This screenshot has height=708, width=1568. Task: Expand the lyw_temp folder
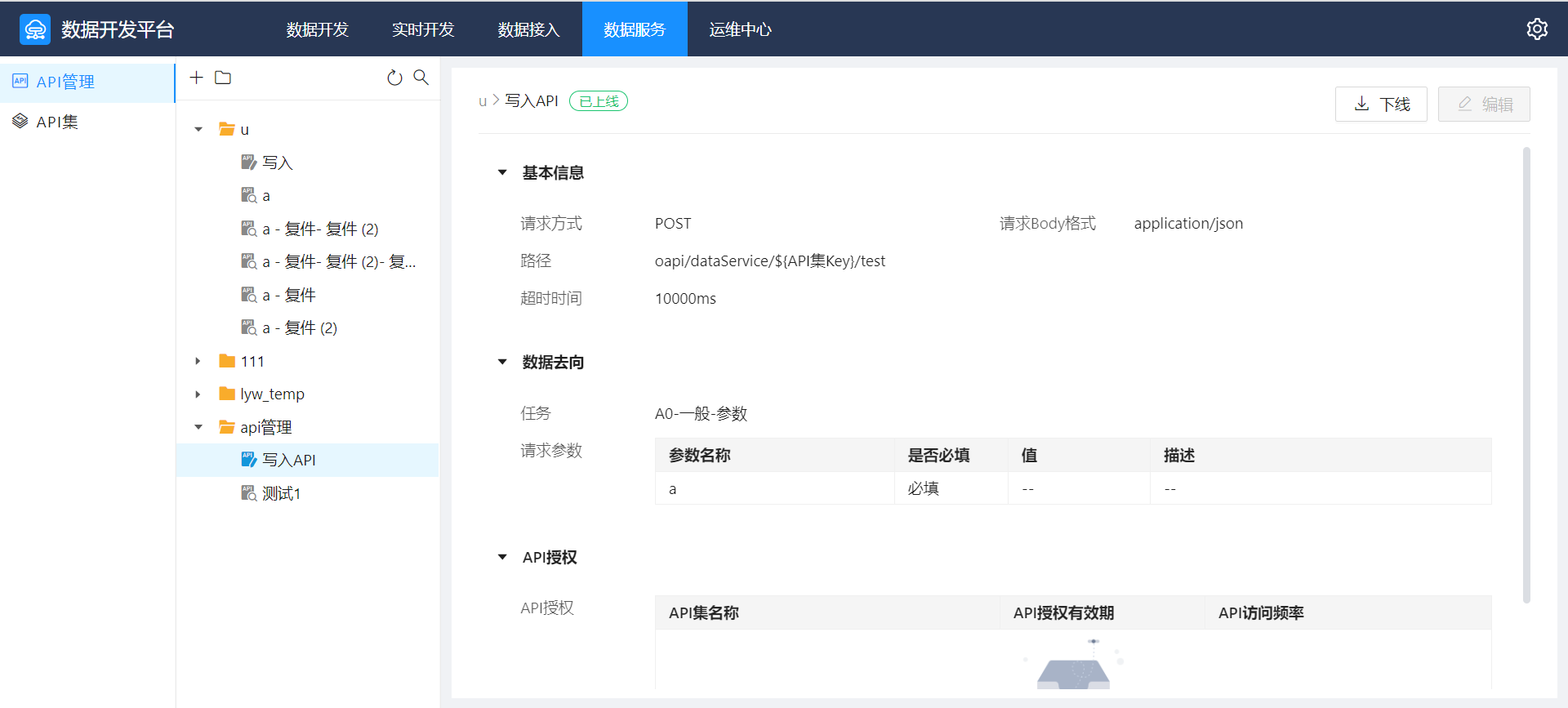pyautogui.click(x=198, y=394)
